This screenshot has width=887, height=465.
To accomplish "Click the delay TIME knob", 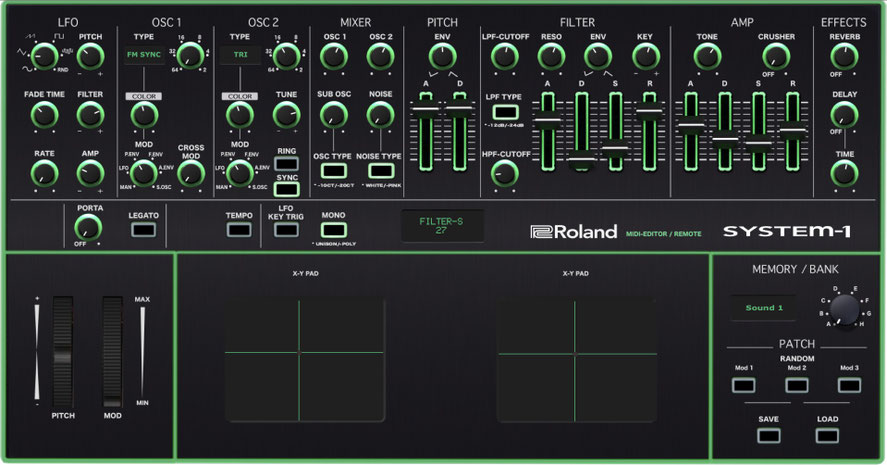I will pyautogui.click(x=844, y=174).
